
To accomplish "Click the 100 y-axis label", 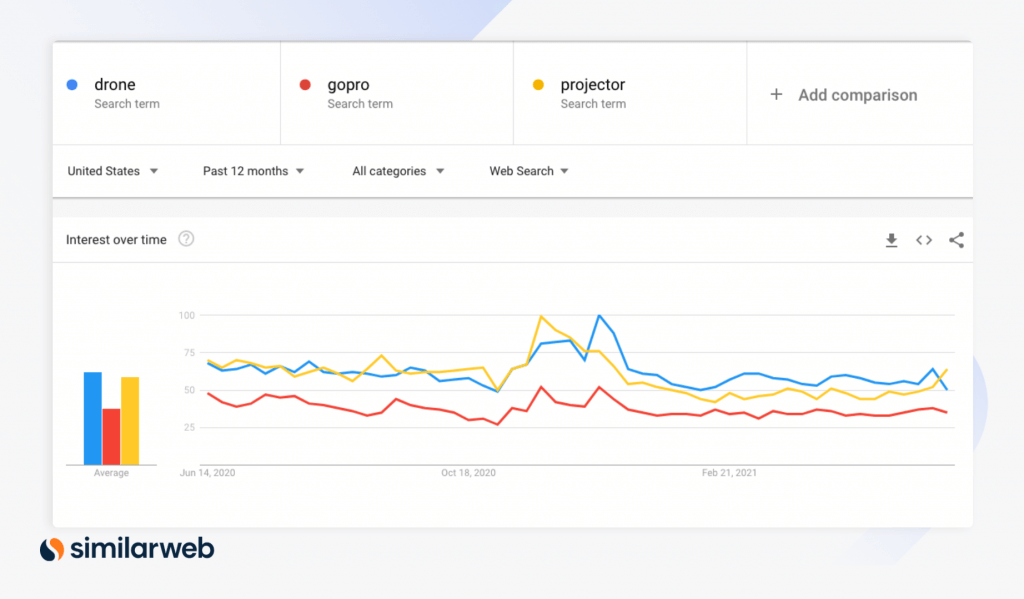I will pos(187,316).
